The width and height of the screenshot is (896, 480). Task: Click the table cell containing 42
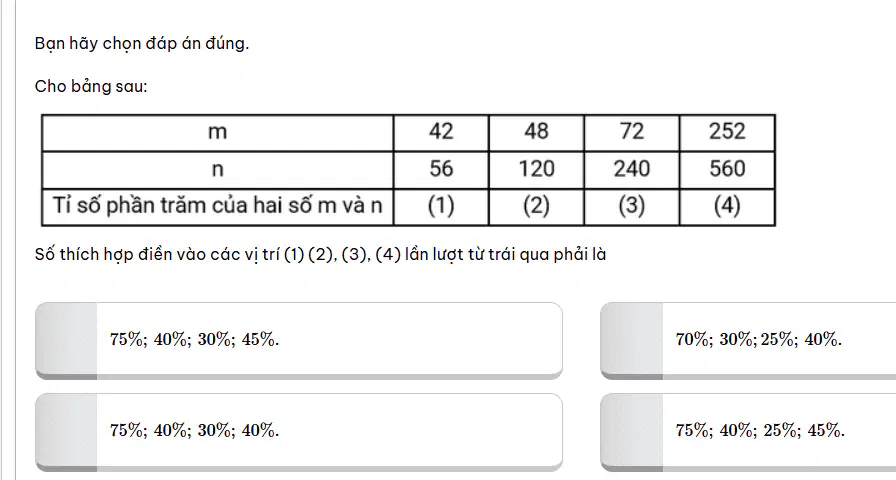441,133
